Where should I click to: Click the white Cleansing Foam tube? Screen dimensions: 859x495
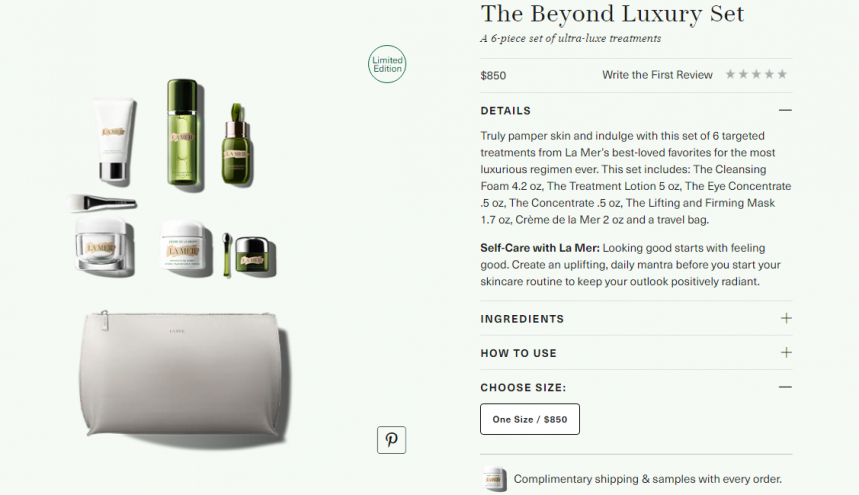pos(113,140)
